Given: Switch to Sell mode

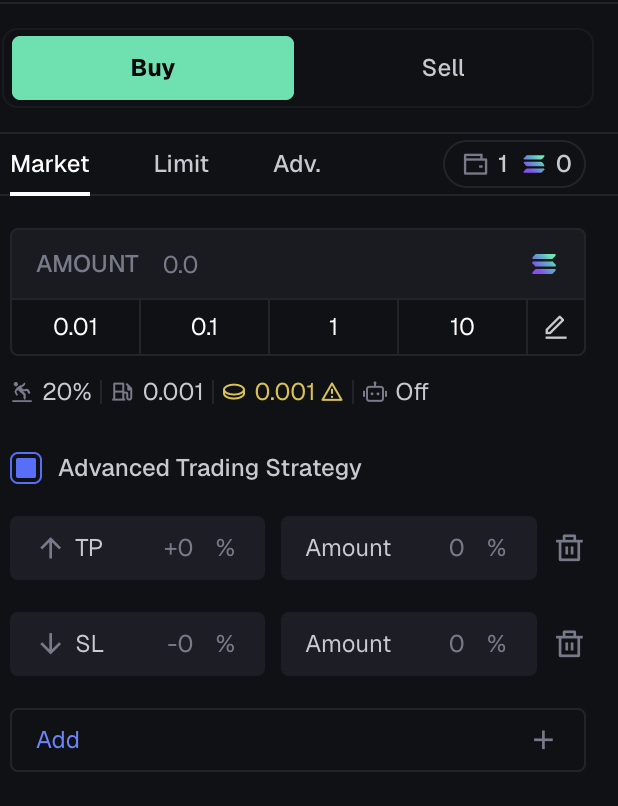Looking at the screenshot, I should 443,68.
